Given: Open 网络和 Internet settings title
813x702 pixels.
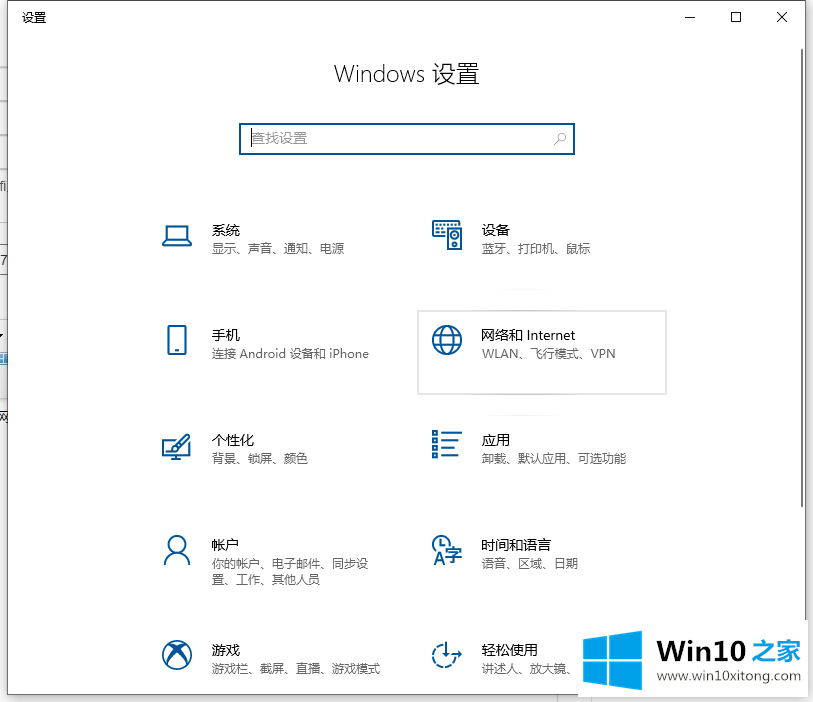Looking at the screenshot, I should coord(528,335).
